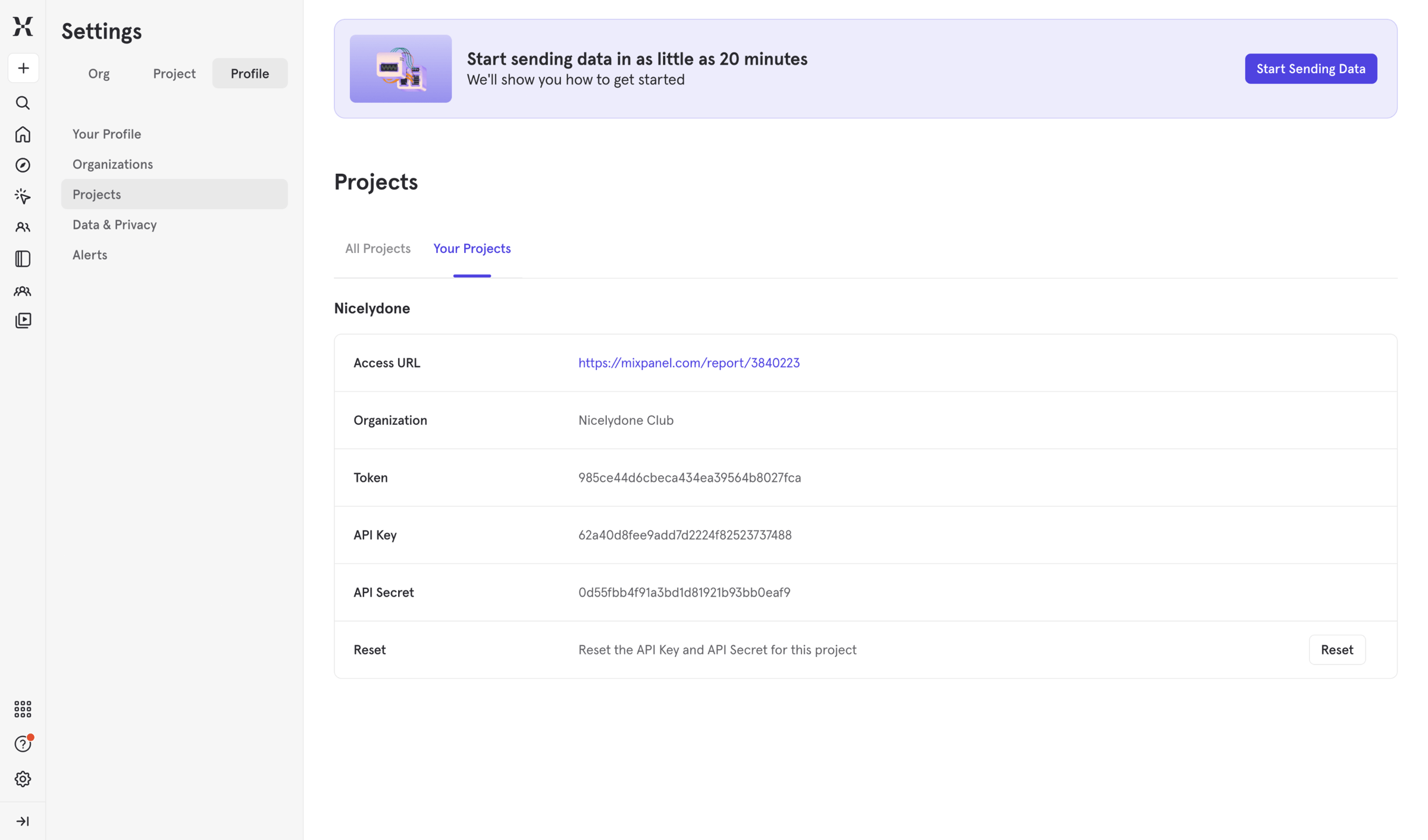Image resolution: width=1428 pixels, height=840 pixels.
Task: Select the Profile settings tab
Action: coord(250,73)
